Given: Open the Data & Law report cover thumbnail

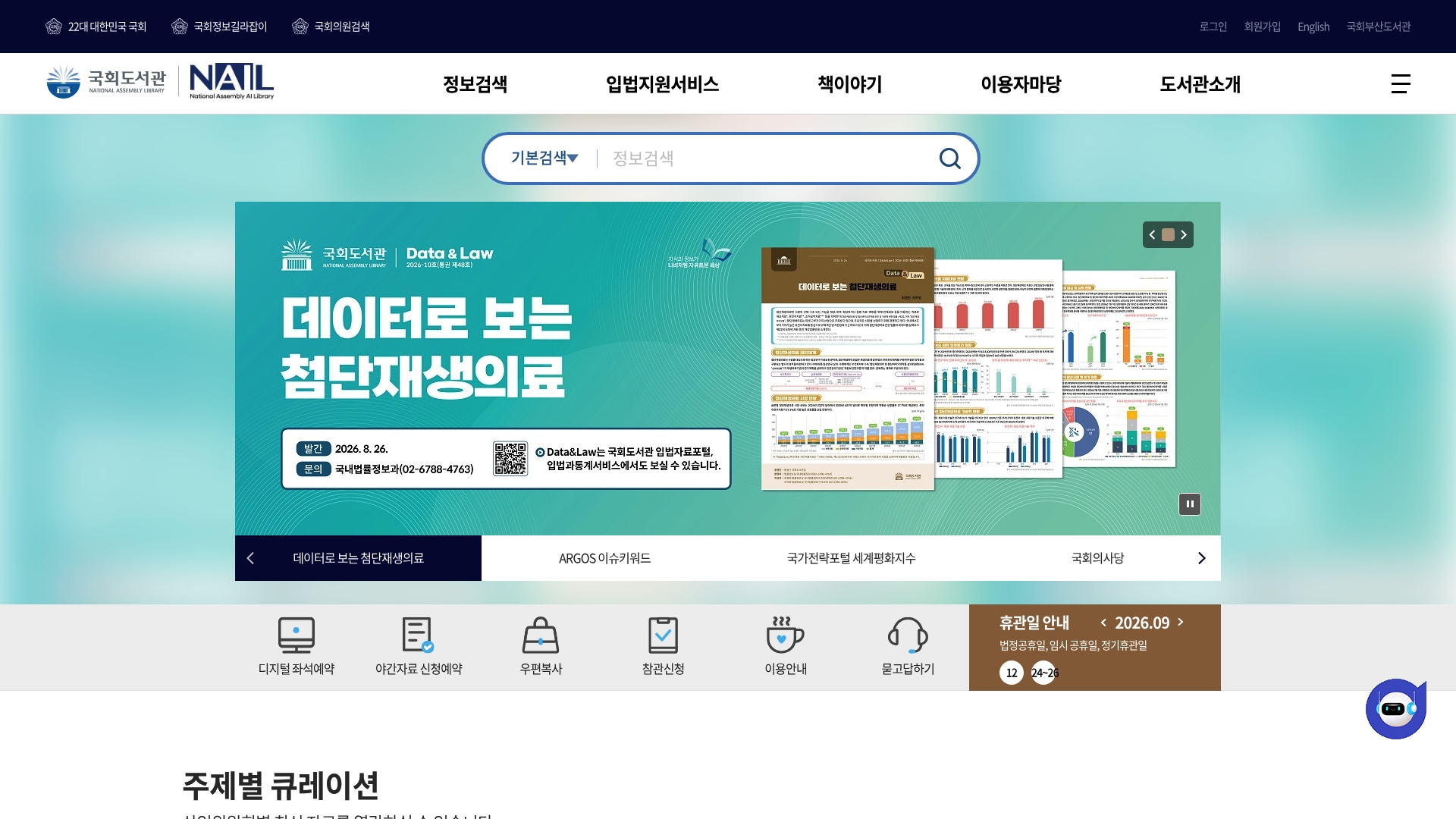Looking at the screenshot, I should [x=848, y=369].
